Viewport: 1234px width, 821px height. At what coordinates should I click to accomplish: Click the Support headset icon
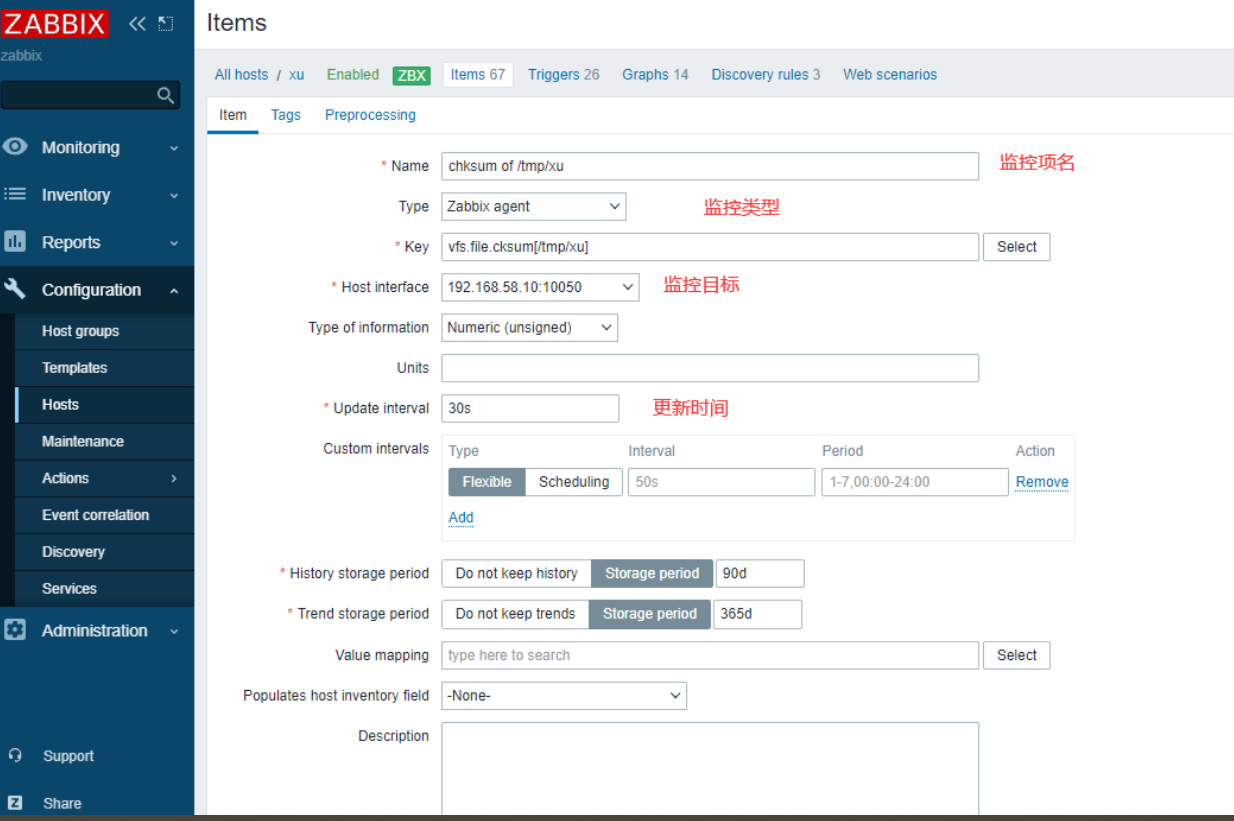coord(15,755)
